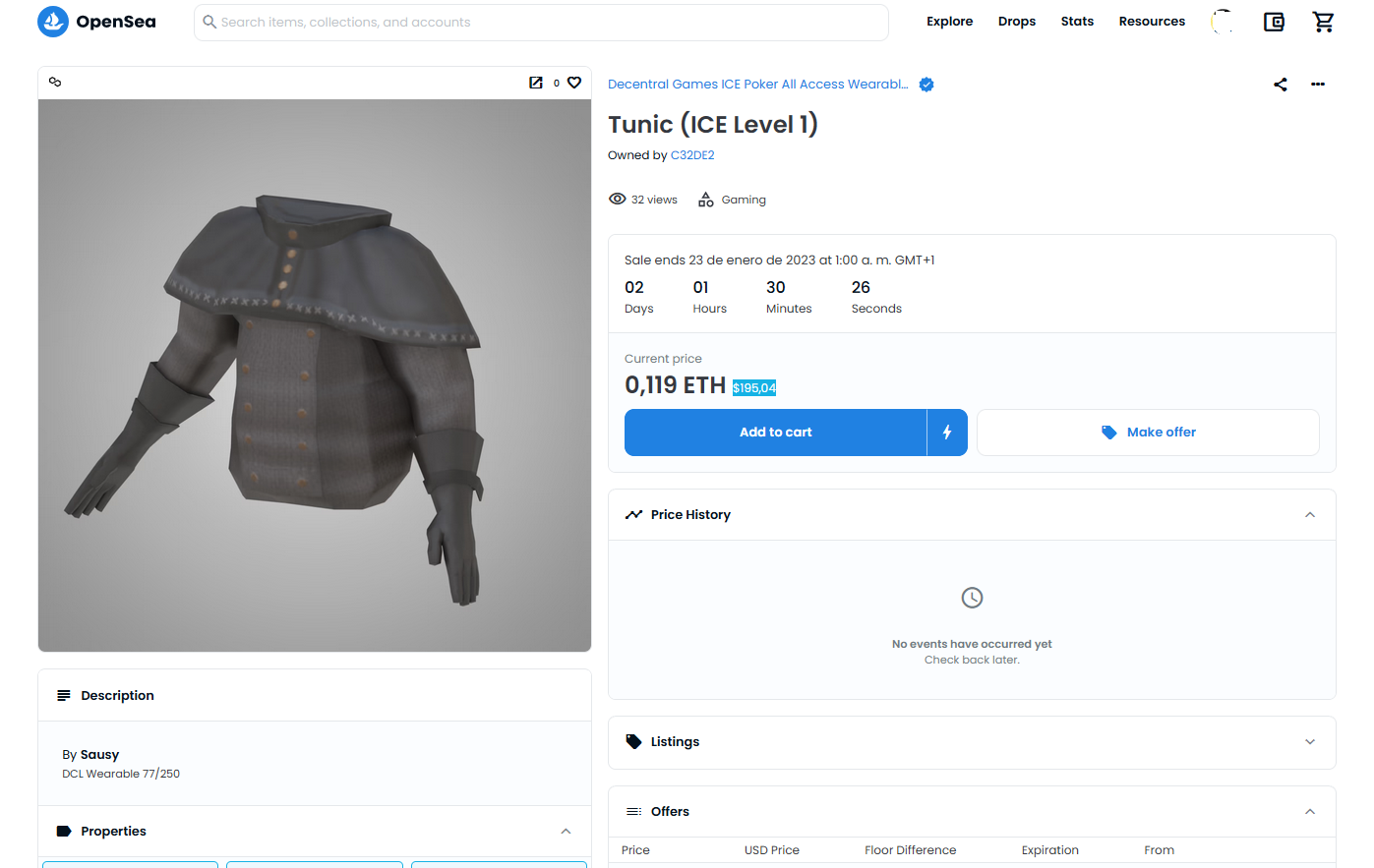
Task: Click the share icon next to the title
Action: 1281,85
